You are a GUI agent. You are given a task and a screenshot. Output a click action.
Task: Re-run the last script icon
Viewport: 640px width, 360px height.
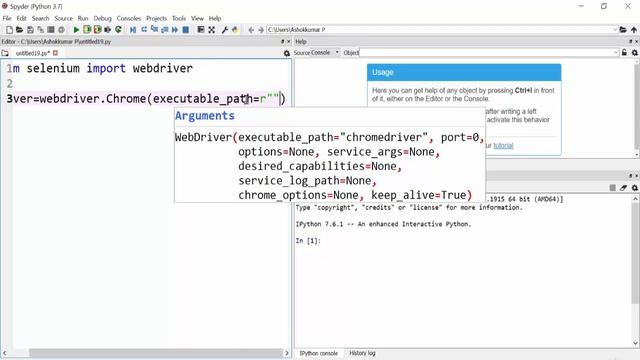click(x=118, y=30)
